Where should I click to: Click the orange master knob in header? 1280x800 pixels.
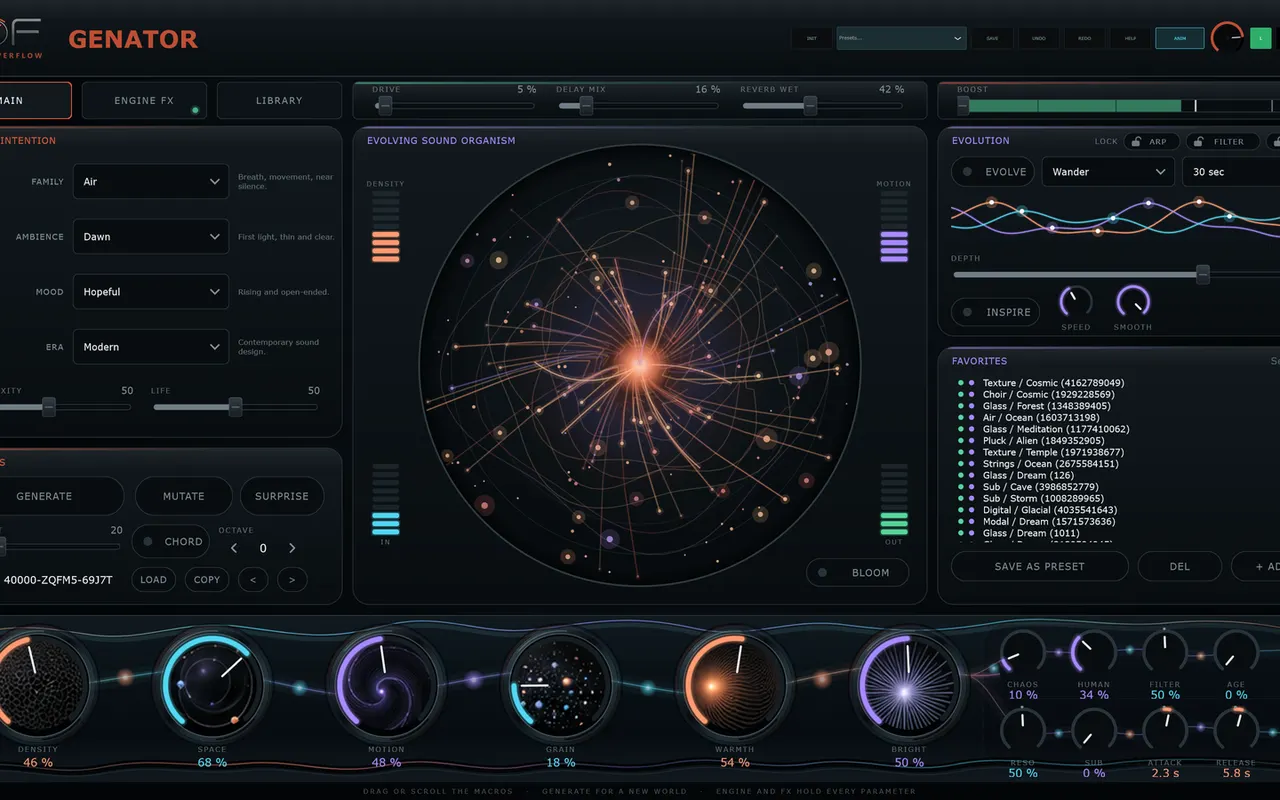coord(1226,39)
